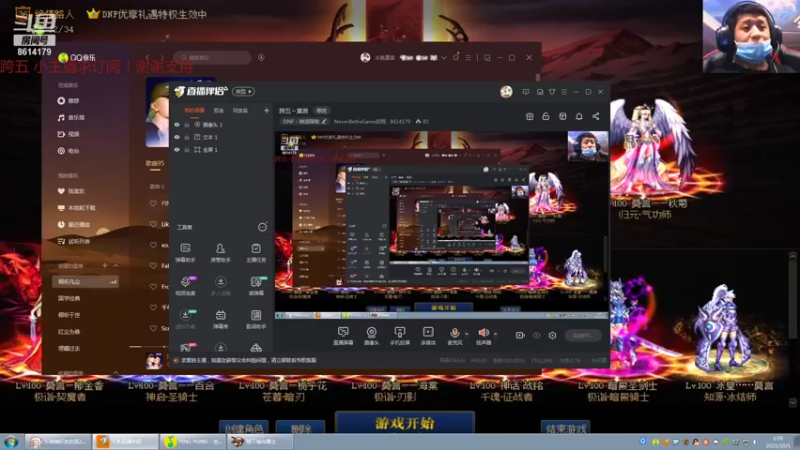The width and height of the screenshot is (800, 450).
Task: Open notification bell in 直播伴侣
Action: coord(579,116)
